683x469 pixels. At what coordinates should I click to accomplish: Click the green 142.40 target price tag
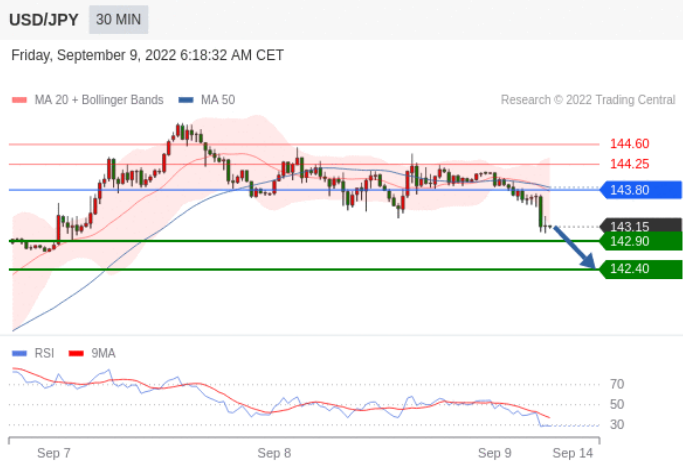(x=641, y=269)
